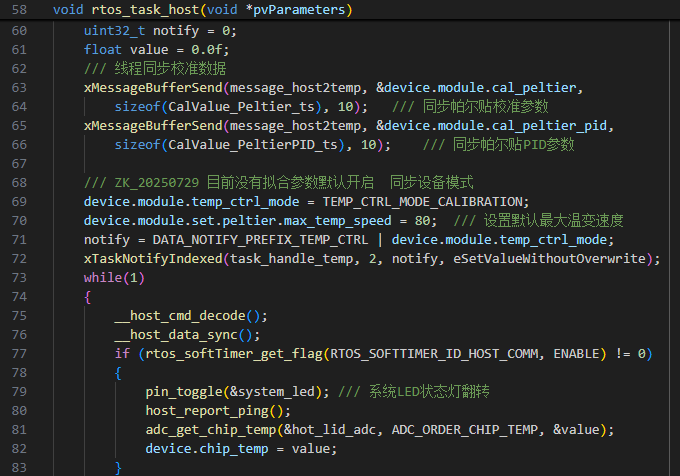
Task: Click the system_led argument
Action: click(276, 392)
